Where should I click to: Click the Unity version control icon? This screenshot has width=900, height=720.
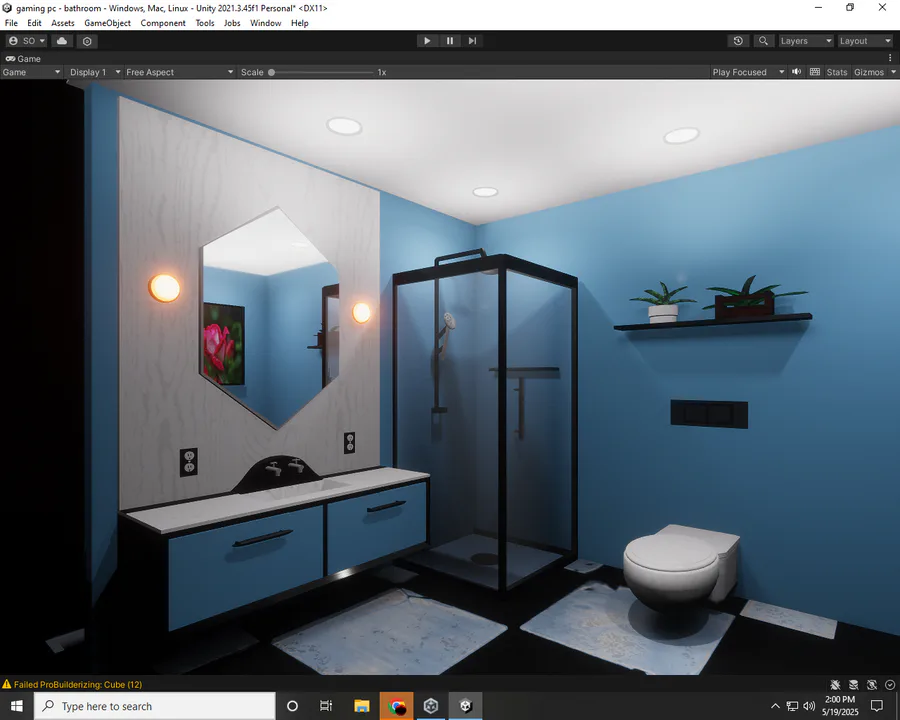click(87, 41)
